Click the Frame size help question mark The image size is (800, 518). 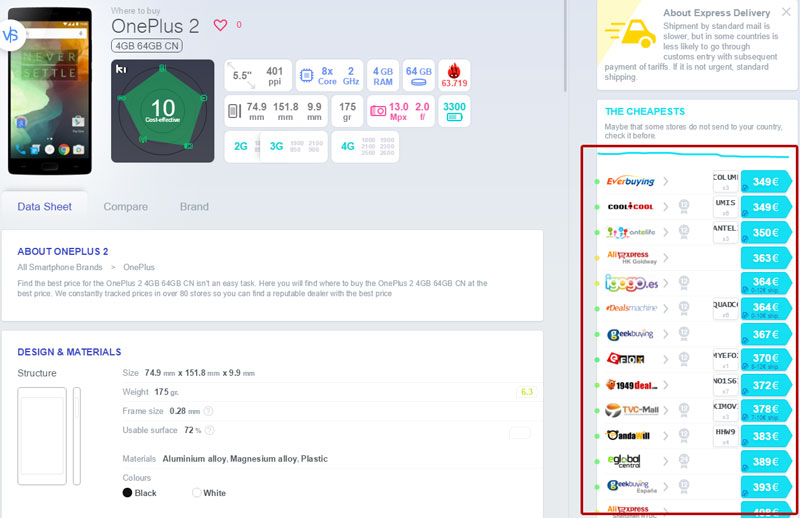208,411
